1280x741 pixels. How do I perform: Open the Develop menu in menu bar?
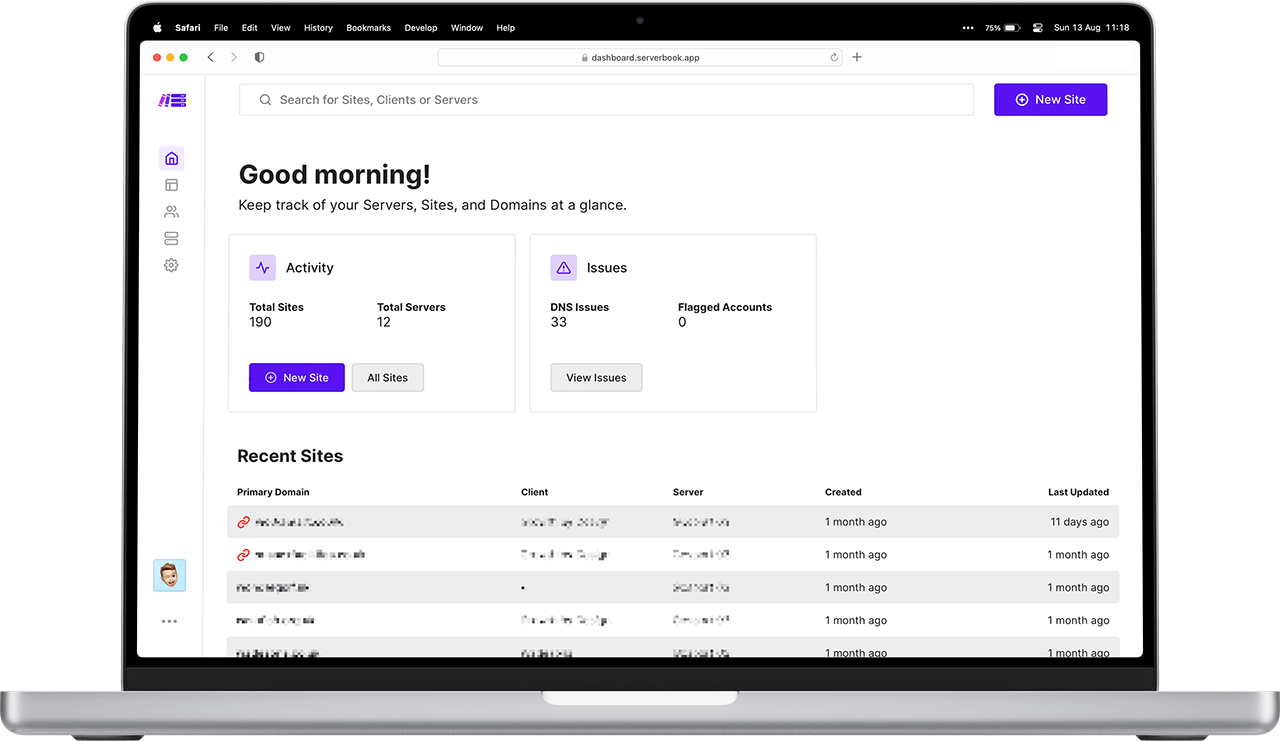[421, 28]
